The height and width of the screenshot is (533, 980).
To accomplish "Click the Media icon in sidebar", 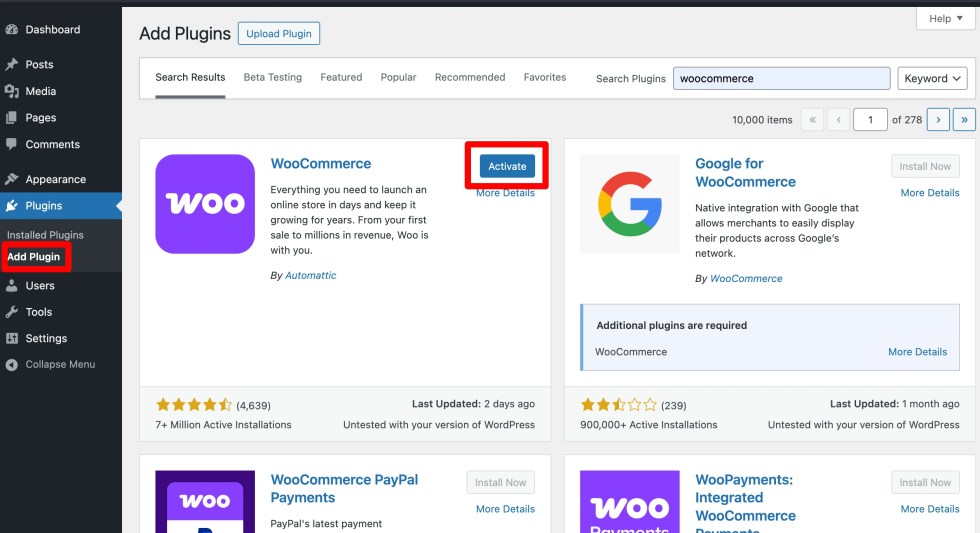I will click(x=11, y=91).
